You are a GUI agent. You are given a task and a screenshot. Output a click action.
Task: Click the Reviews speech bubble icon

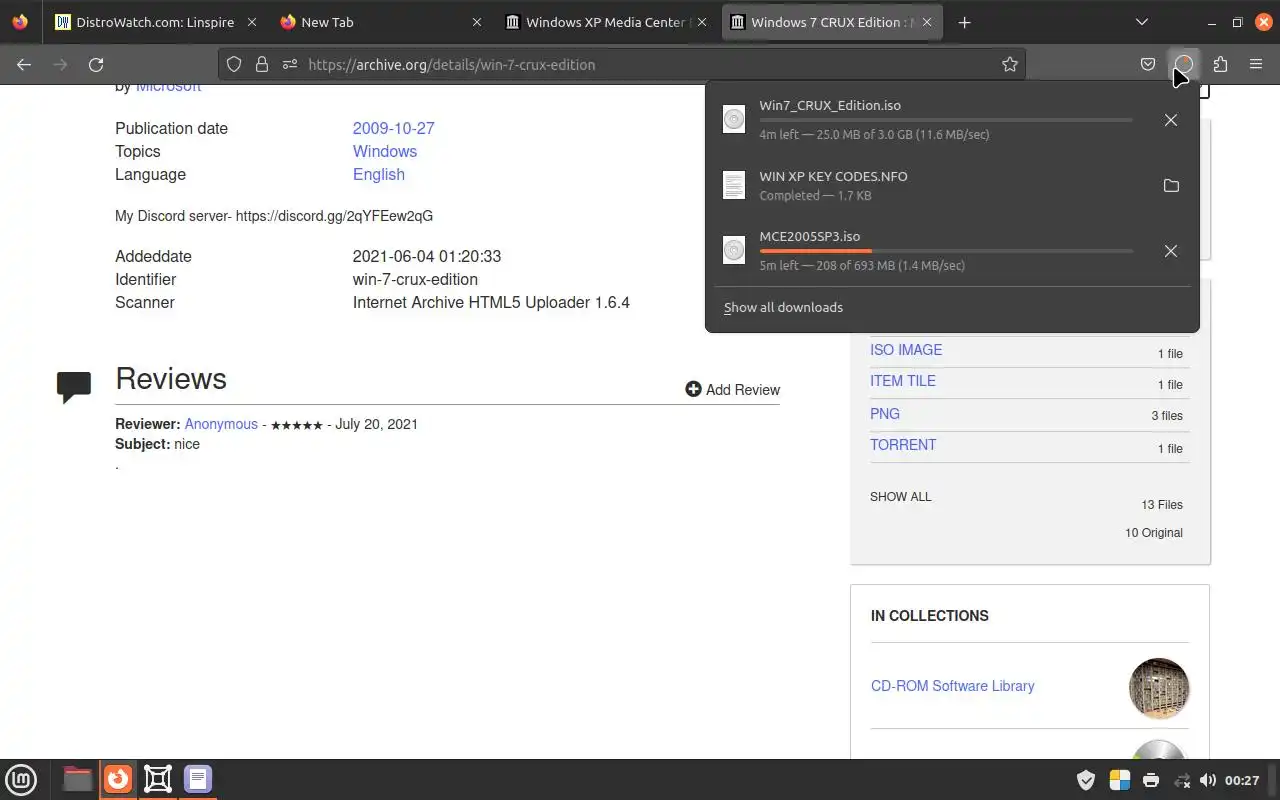74,386
